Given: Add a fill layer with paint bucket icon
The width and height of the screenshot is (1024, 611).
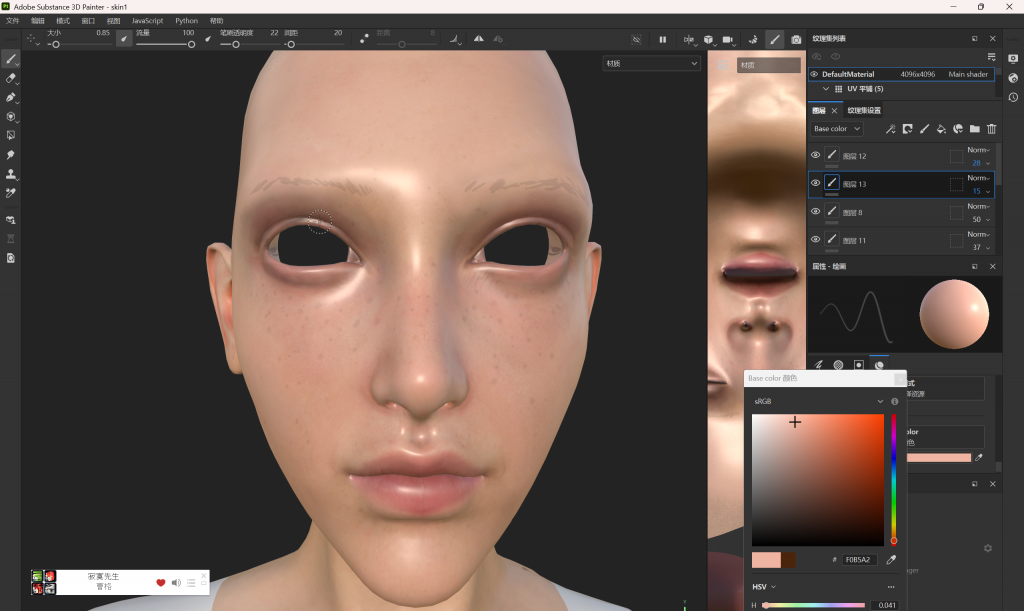Looking at the screenshot, I should pos(941,129).
